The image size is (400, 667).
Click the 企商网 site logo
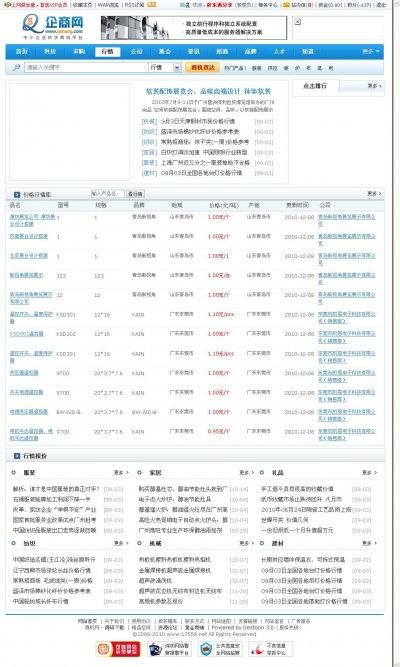[53, 27]
